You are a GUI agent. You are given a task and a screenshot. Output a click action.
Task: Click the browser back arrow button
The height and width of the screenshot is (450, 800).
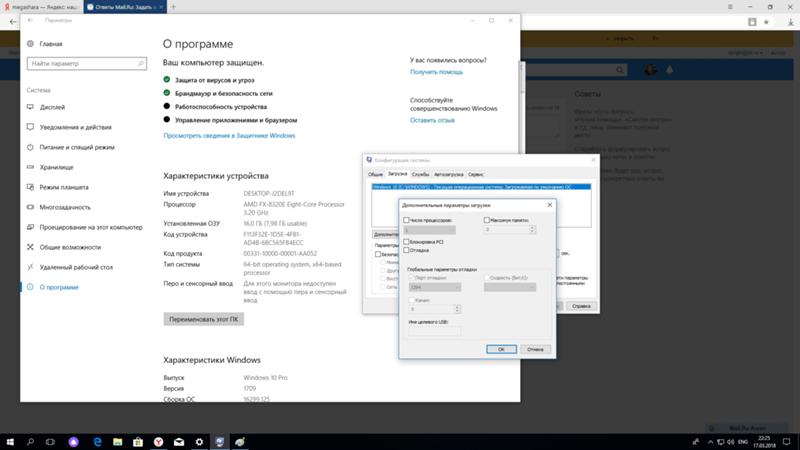coord(13,22)
